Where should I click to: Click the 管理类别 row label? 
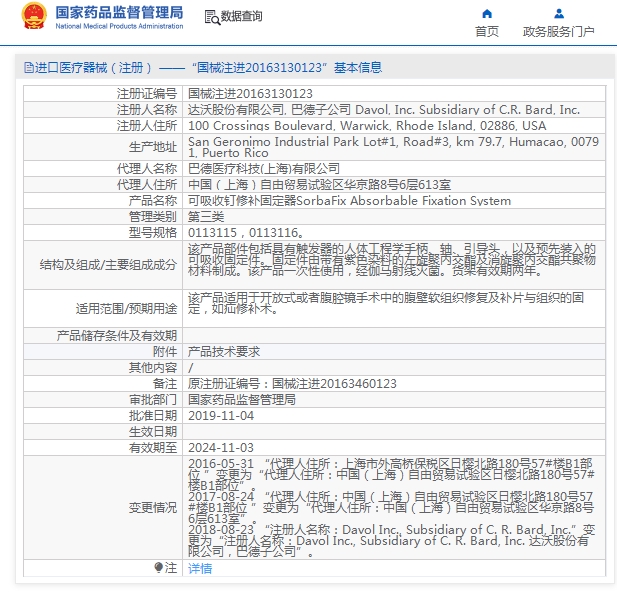(153, 216)
